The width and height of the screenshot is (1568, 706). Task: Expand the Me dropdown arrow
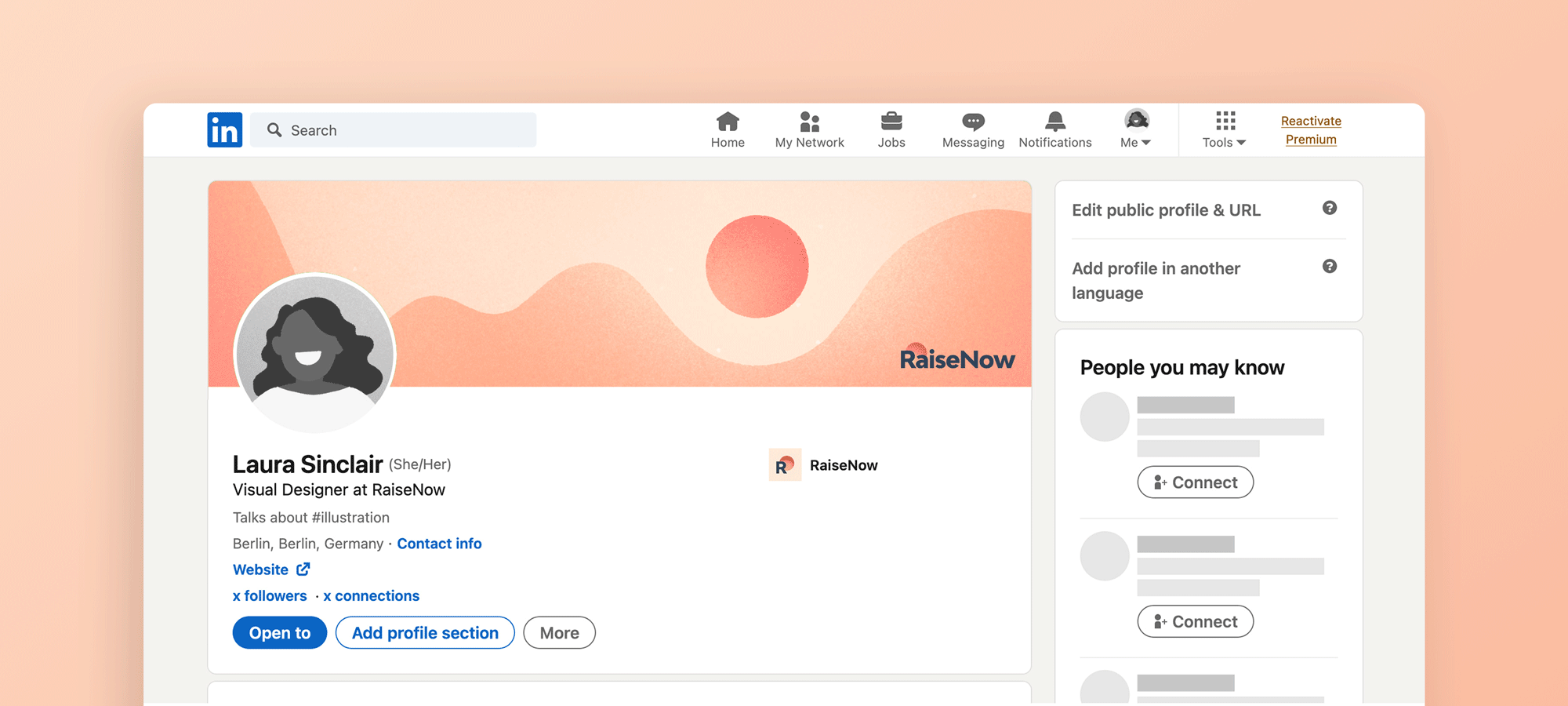pyautogui.click(x=1146, y=143)
